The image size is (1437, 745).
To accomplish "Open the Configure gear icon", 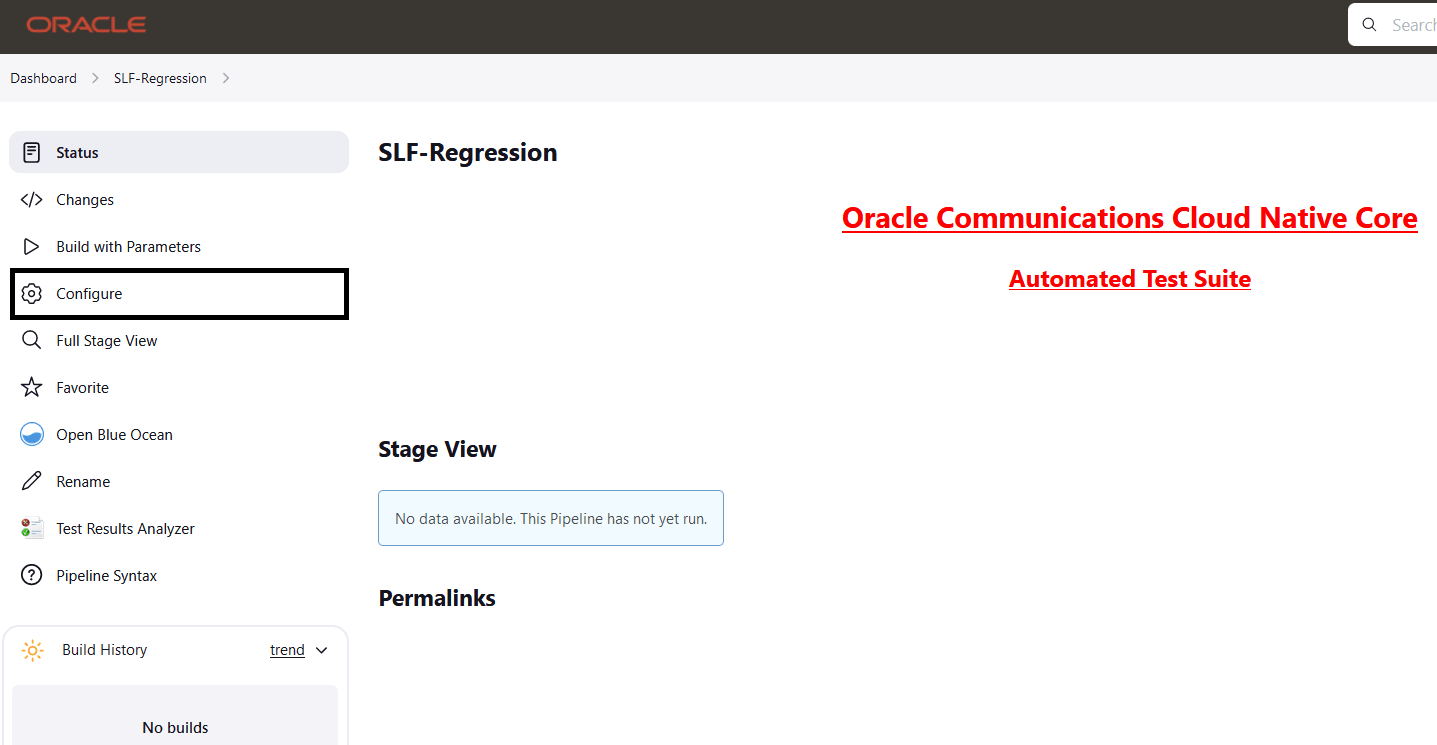I will pyautogui.click(x=31, y=293).
